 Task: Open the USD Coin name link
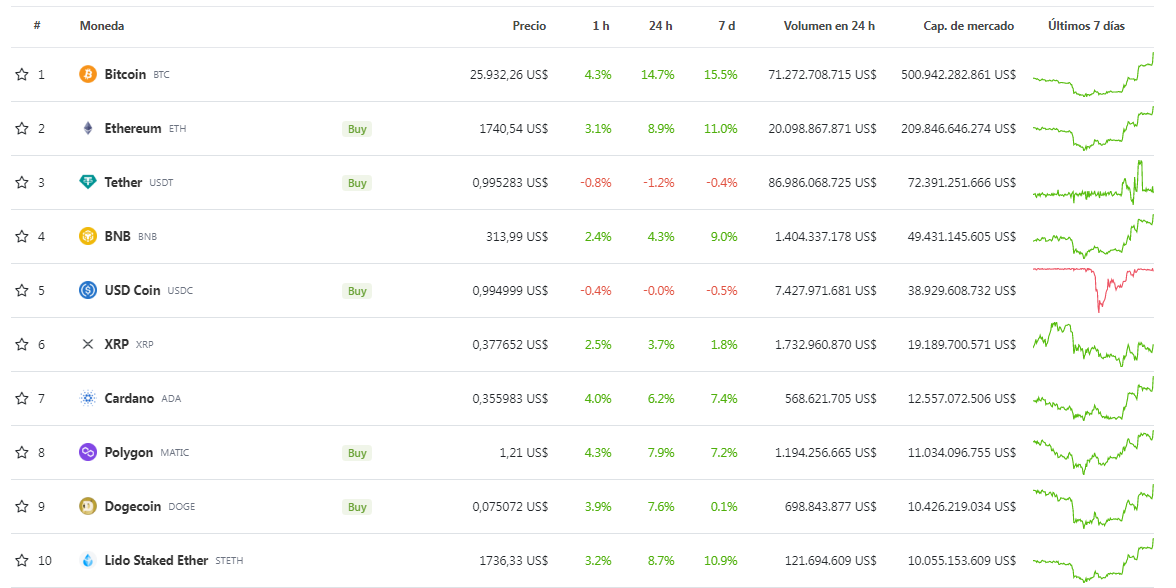pyautogui.click(x=132, y=290)
